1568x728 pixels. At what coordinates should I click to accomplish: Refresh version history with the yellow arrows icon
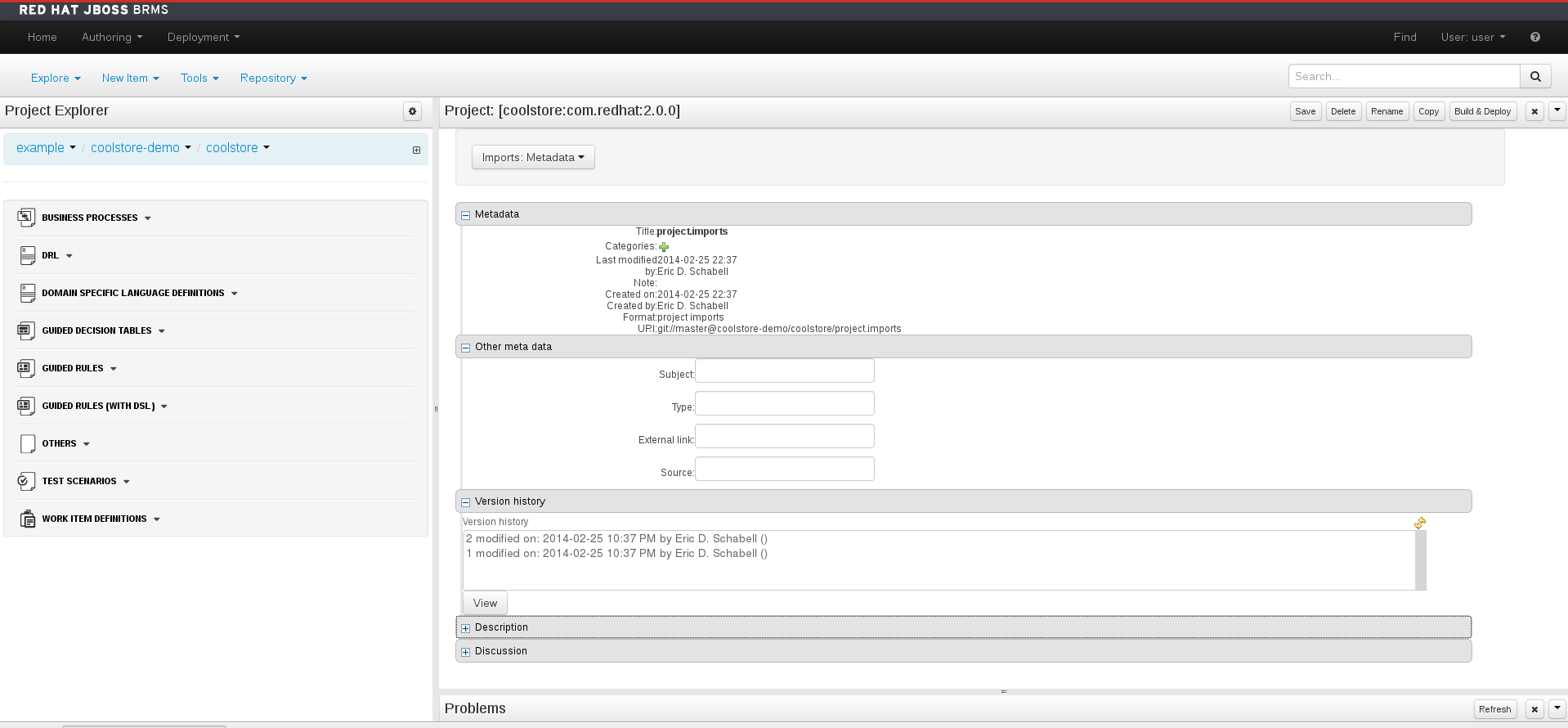(x=1420, y=523)
